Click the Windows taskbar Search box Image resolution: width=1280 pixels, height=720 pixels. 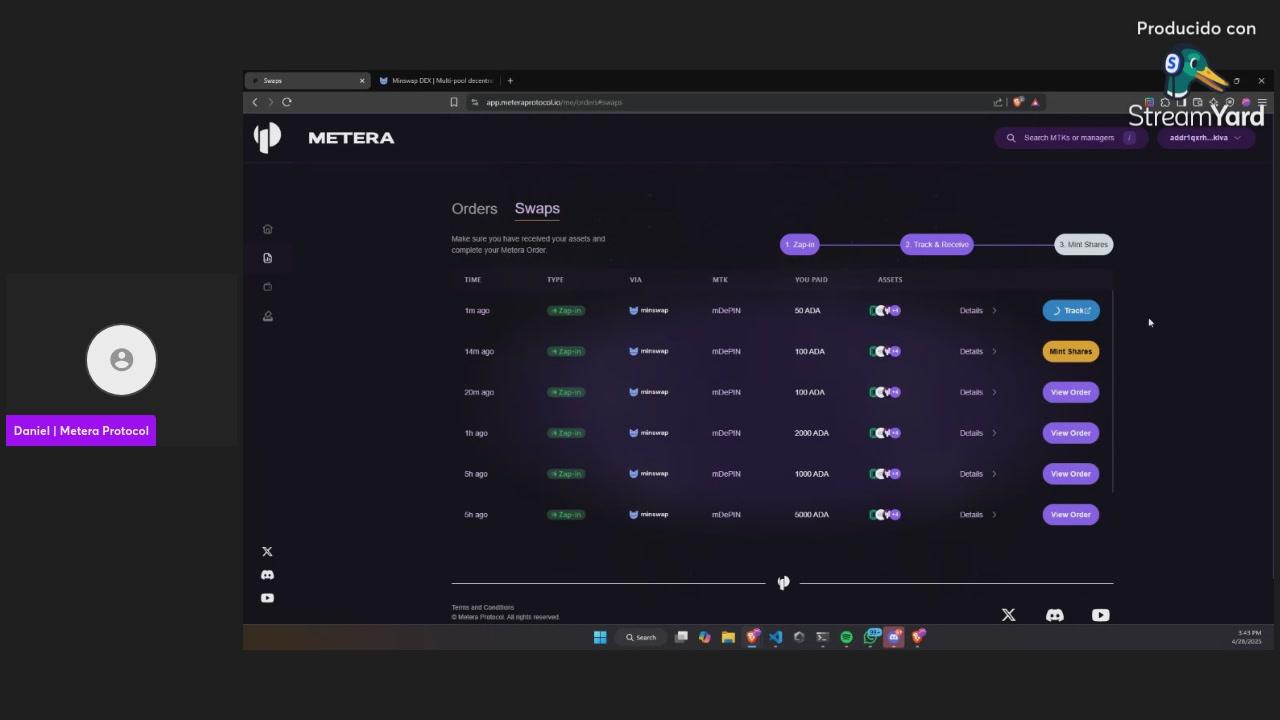641,637
